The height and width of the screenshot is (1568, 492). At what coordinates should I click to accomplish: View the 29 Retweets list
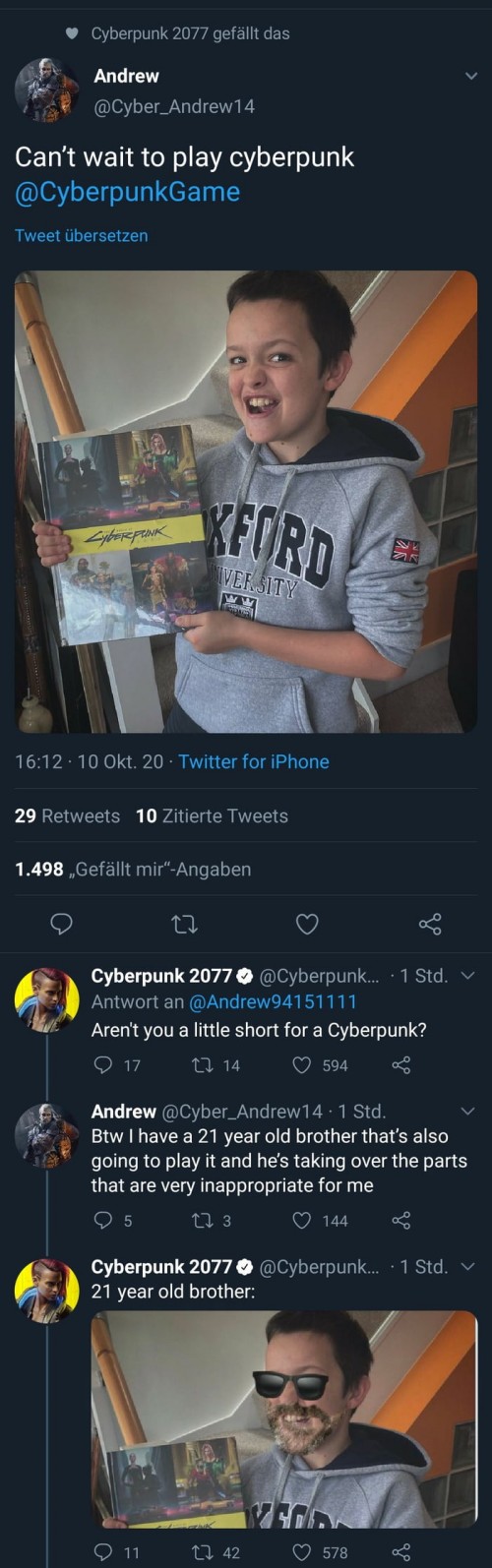[67, 815]
